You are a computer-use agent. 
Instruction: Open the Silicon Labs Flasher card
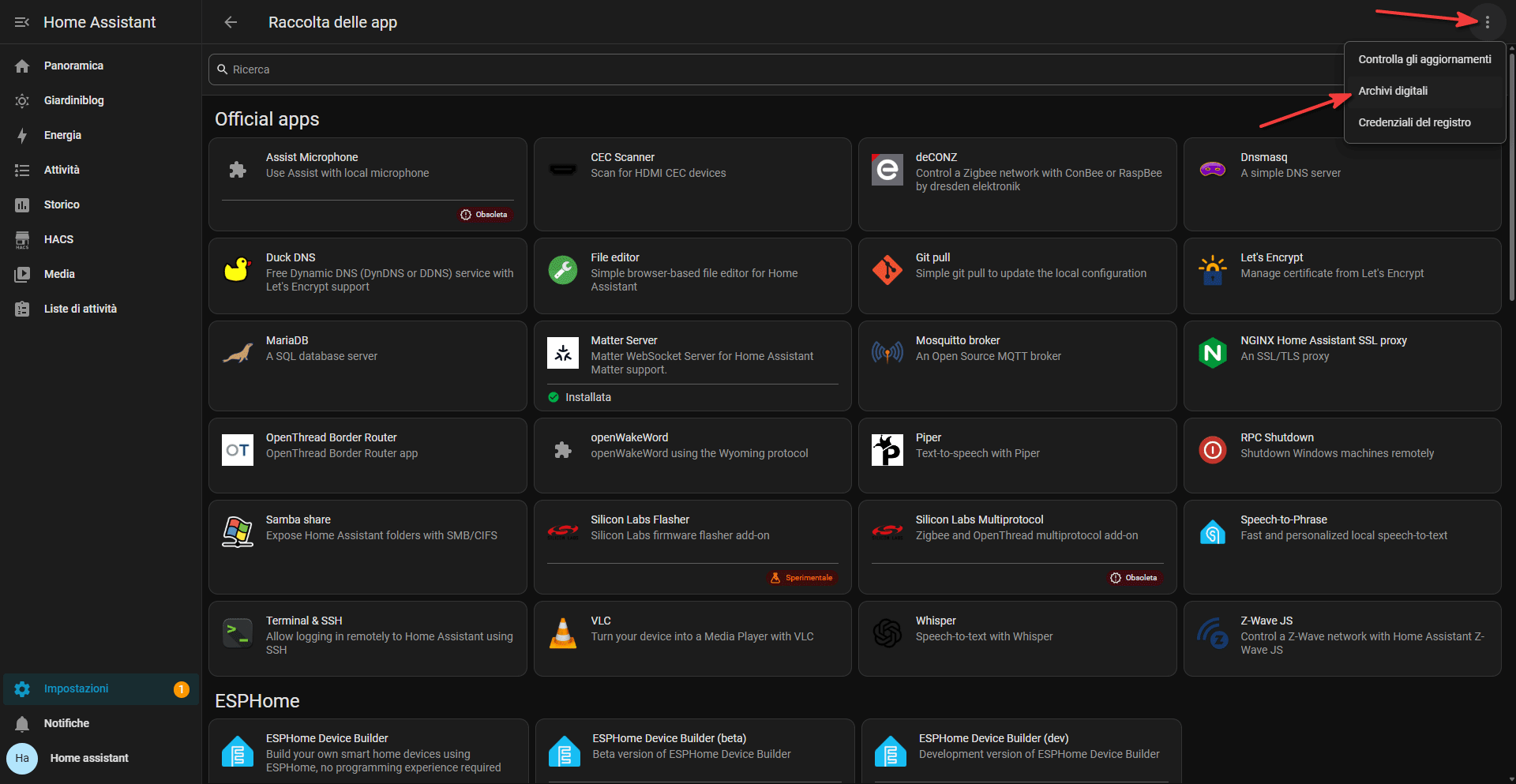click(x=692, y=547)
